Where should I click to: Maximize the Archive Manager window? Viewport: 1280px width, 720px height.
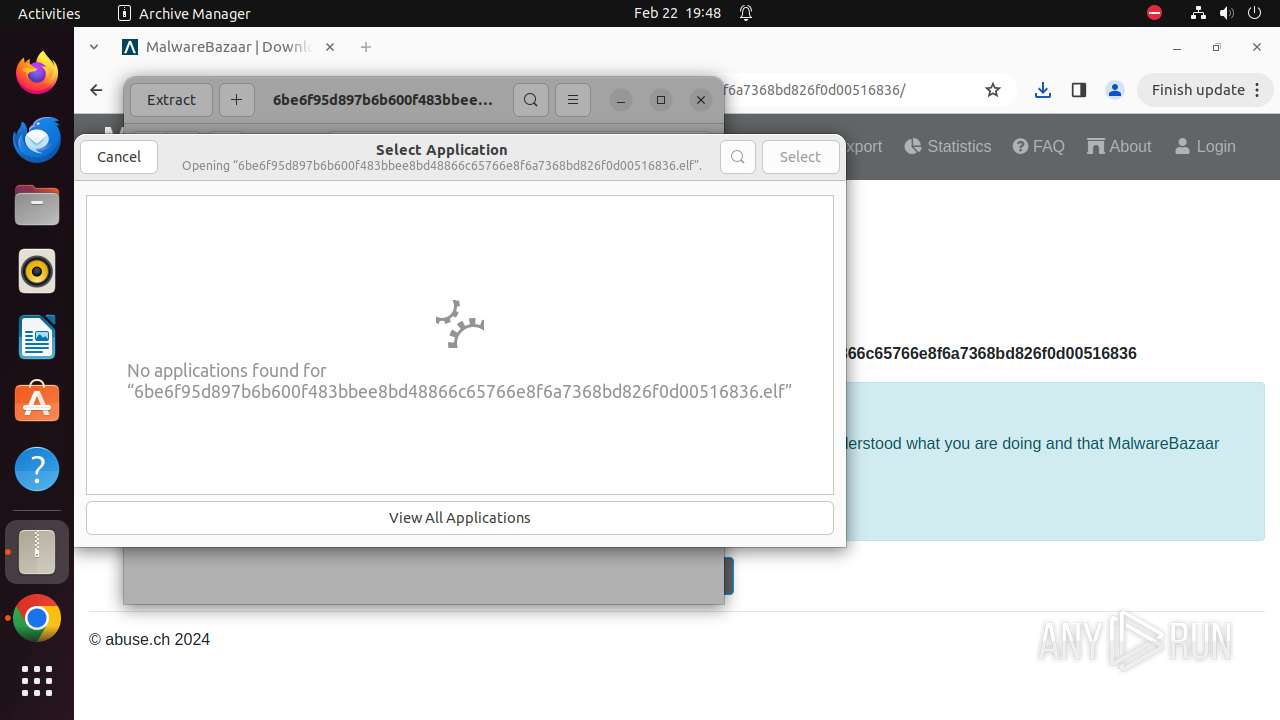(661, 100)
